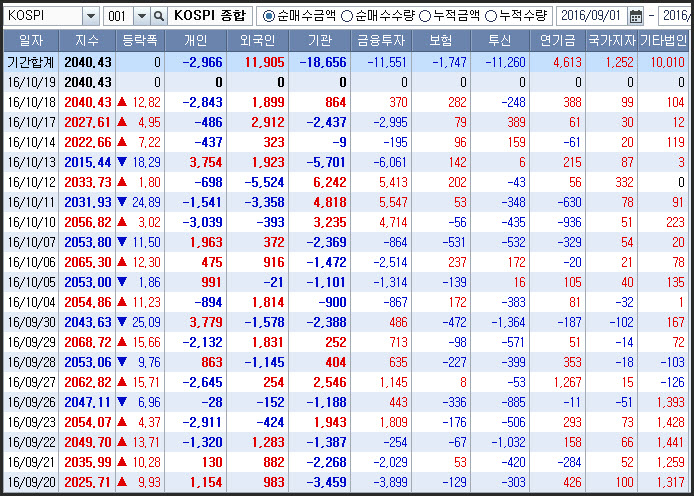Click the 국가지자 value 332
The height and width of the screenshot is (496, 694).
tap(624, 182)
